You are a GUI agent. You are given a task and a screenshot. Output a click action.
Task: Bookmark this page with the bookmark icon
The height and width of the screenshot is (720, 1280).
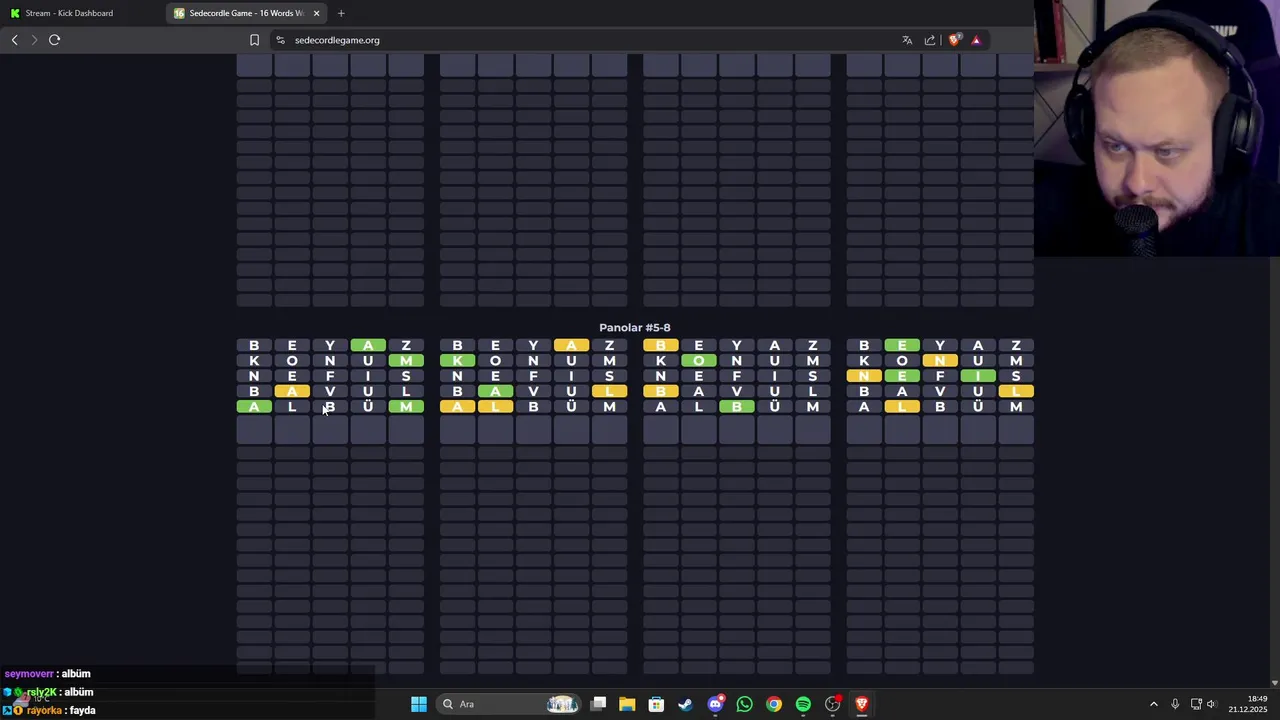coord(254,40)
